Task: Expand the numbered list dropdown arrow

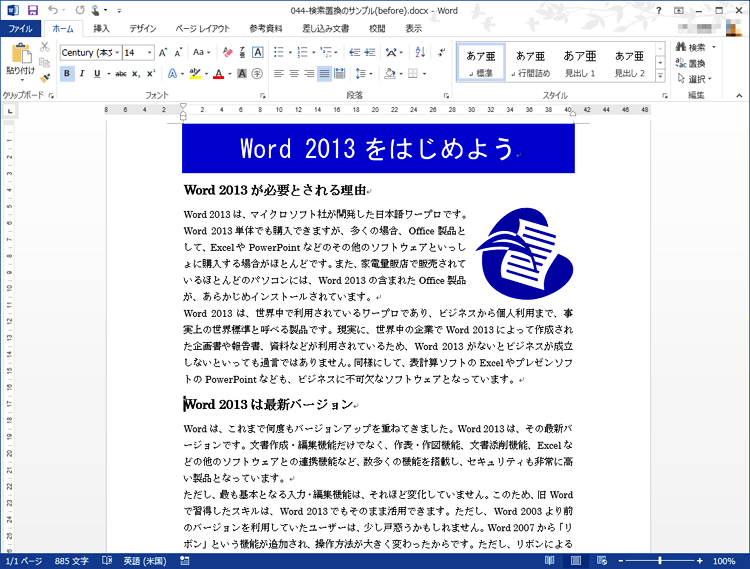Action: click(x=313, y=53)
